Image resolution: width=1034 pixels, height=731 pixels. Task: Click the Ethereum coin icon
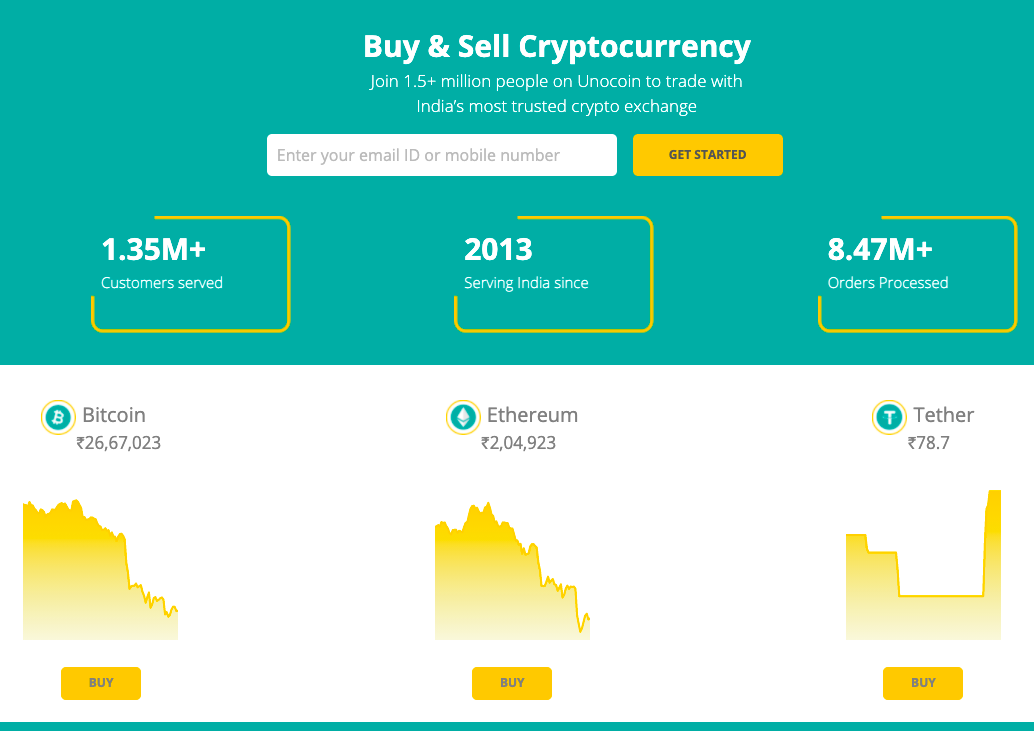click(x=463, y=417)
